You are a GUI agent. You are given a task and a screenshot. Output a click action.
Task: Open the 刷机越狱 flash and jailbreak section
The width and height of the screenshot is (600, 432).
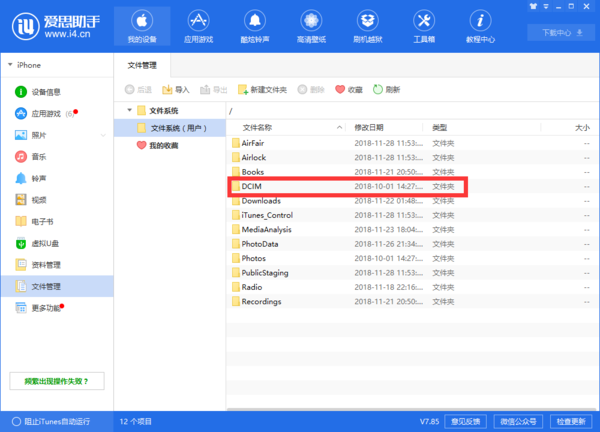pos(367,26)
